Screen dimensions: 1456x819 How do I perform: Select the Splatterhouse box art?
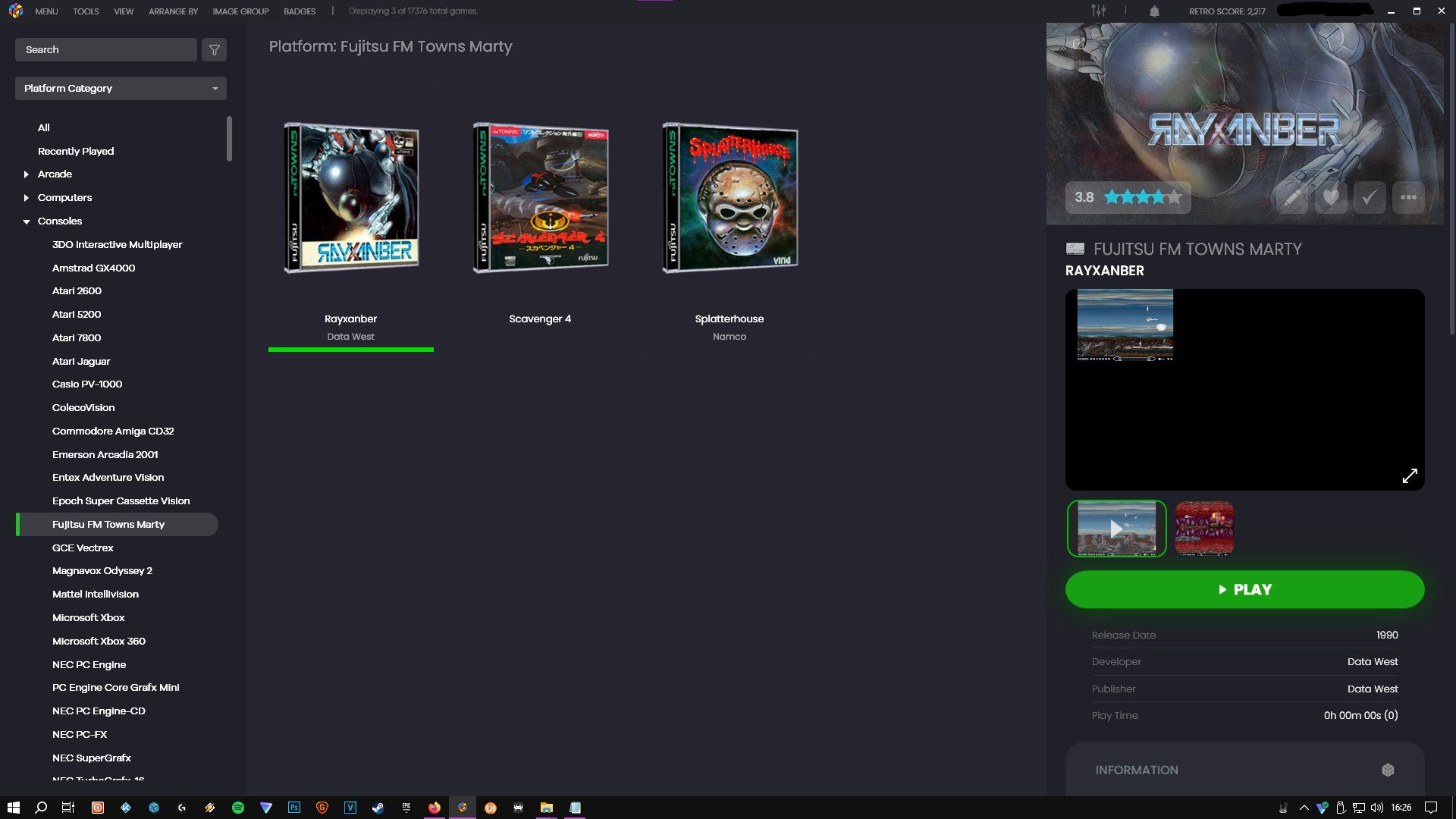click(x=730, y=197)
